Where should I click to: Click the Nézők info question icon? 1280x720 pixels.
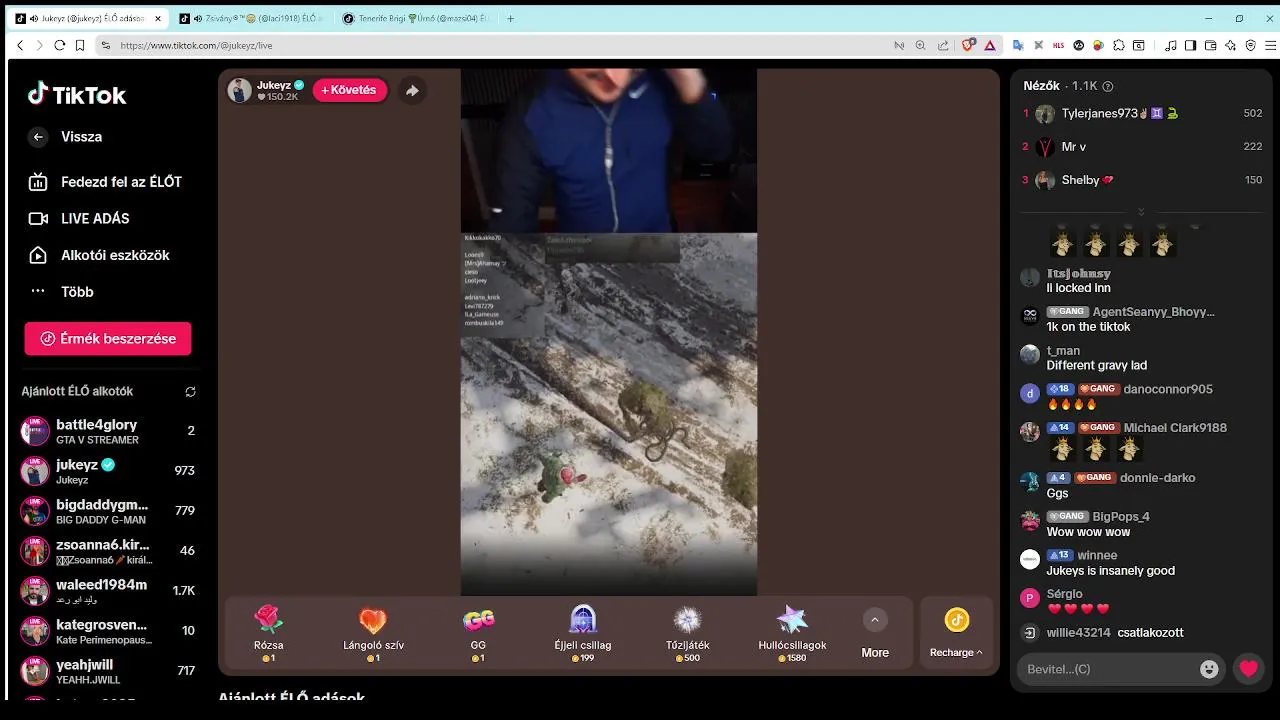pyautogui.click(x=1107, y=87)
